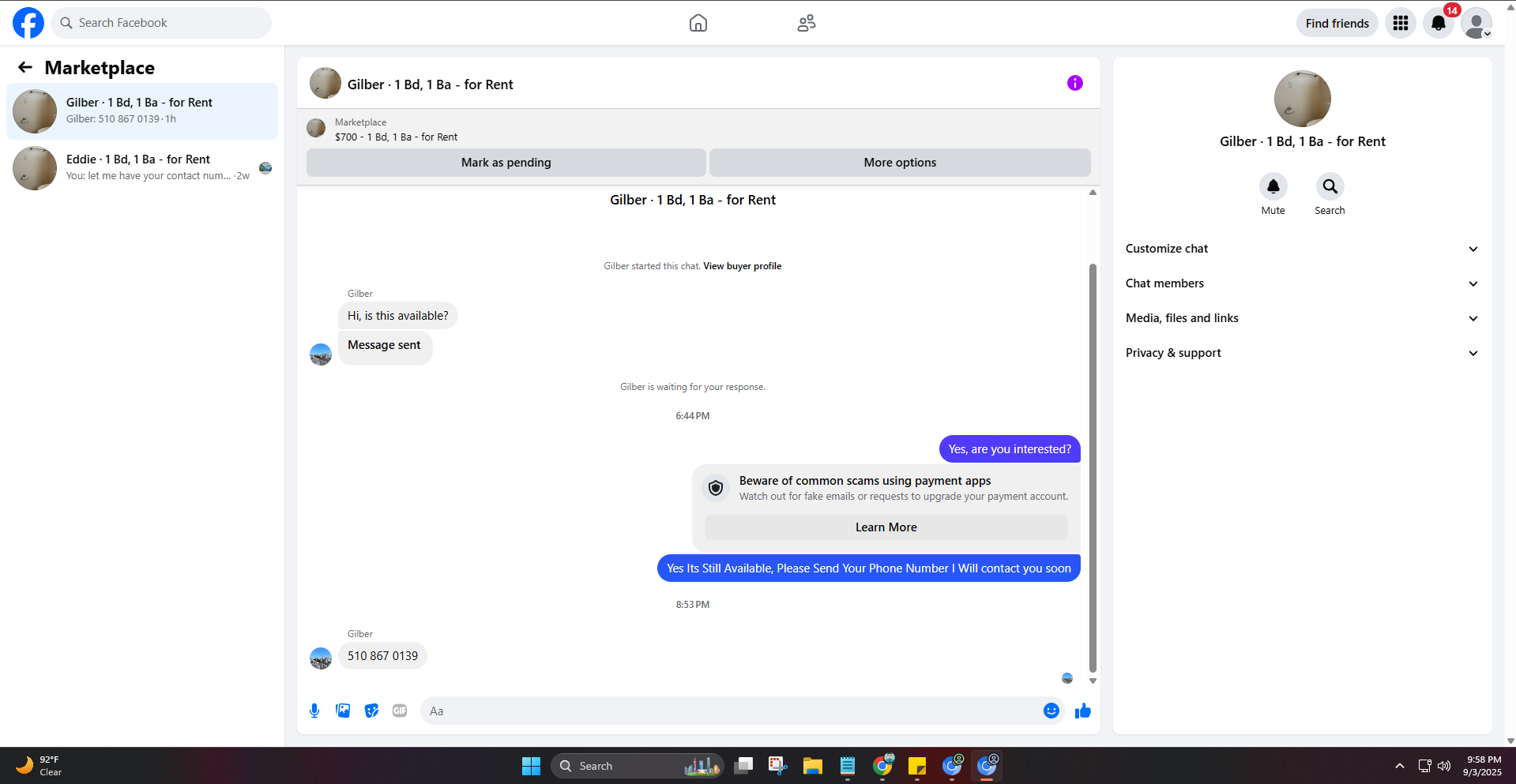Switch to Google Chrome on the taskbar
The height and width of the screenshot is (784, 1516).
click(x=882, y=766)
